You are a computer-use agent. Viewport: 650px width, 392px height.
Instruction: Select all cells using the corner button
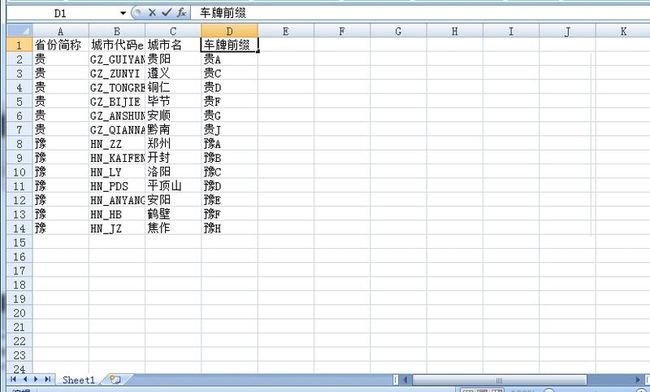point(20,31)
